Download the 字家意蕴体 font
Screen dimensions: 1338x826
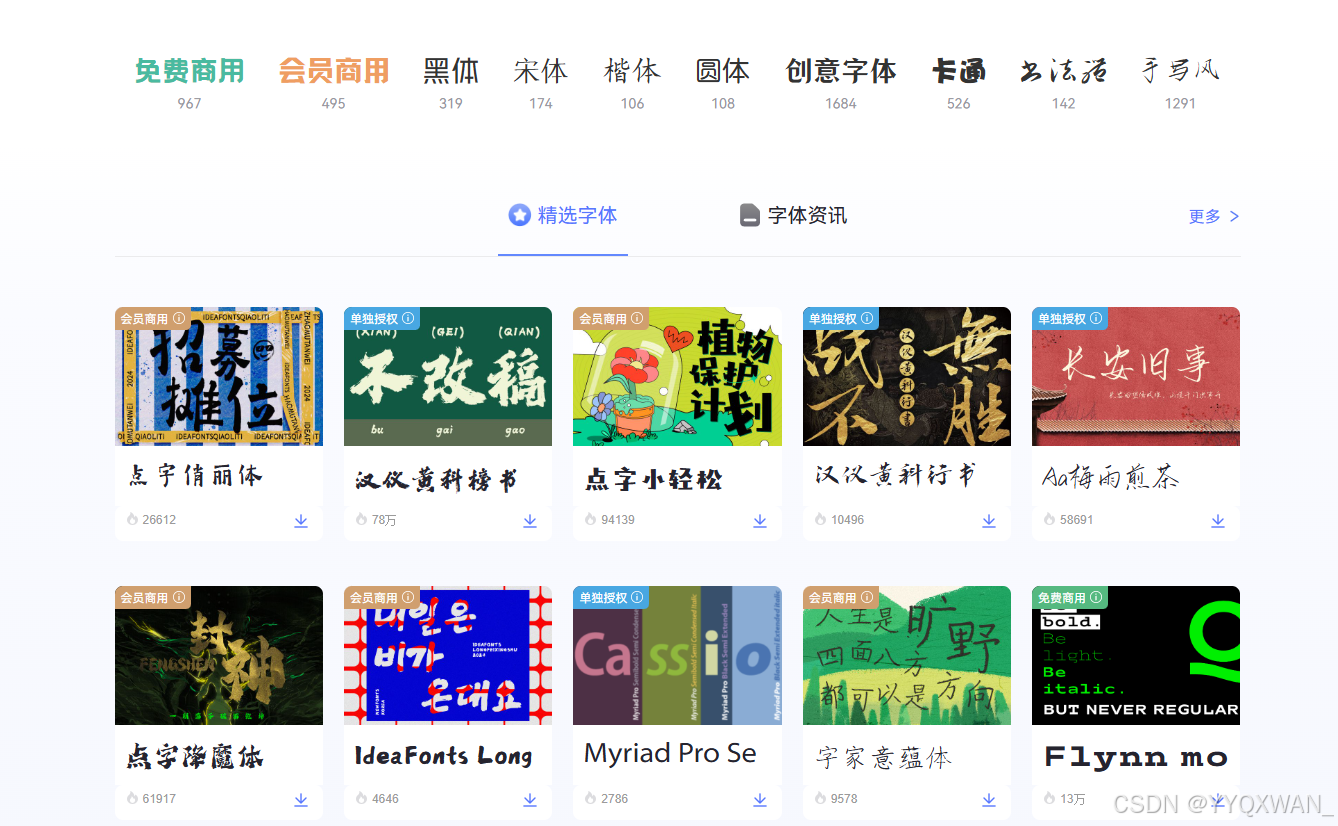(989, 800)
